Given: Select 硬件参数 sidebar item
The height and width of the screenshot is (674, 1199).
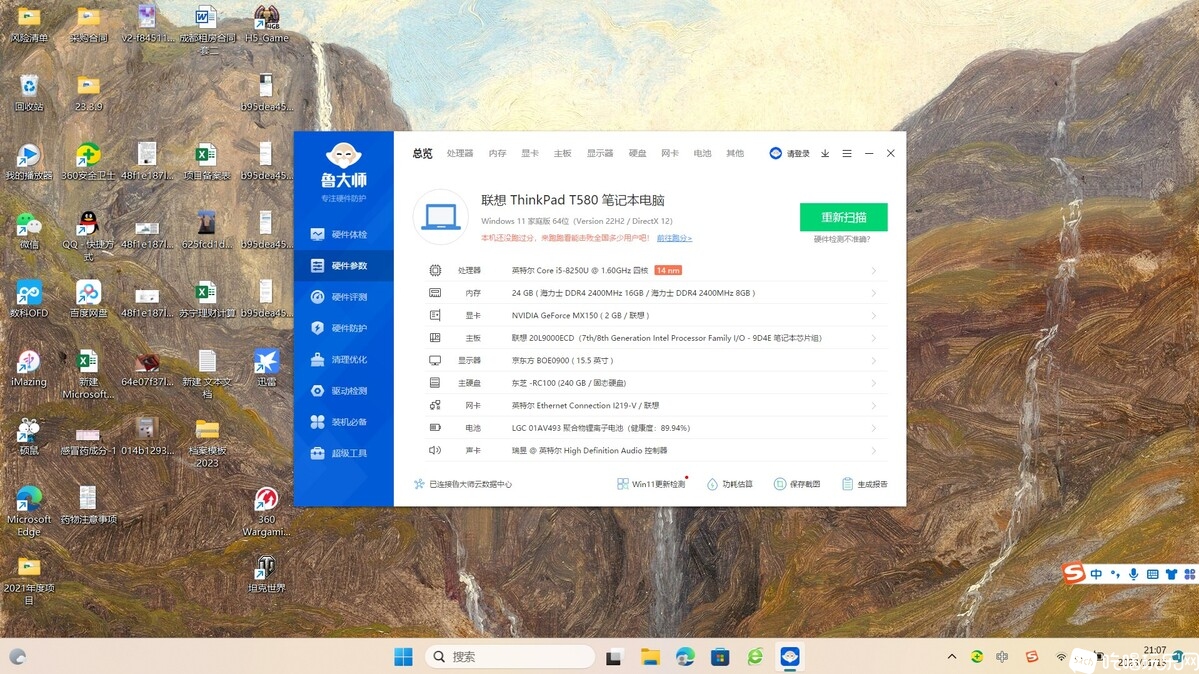Looking at the screenshot, I should point(343,265).
